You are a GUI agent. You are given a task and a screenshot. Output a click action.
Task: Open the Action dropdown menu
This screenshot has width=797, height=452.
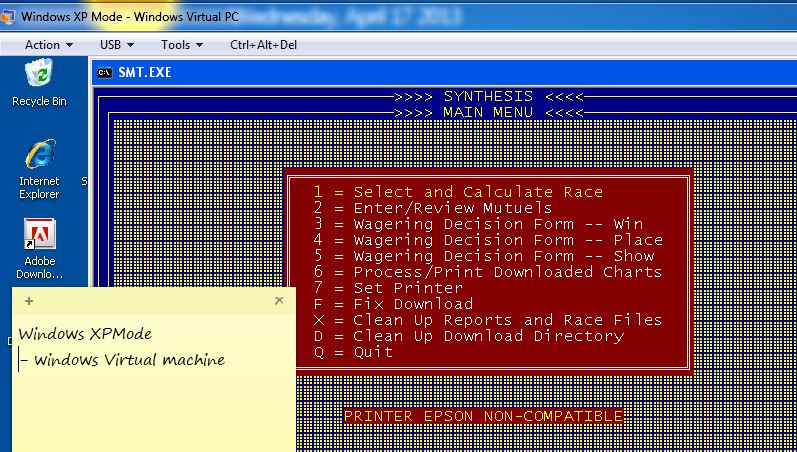coord(48,45)
